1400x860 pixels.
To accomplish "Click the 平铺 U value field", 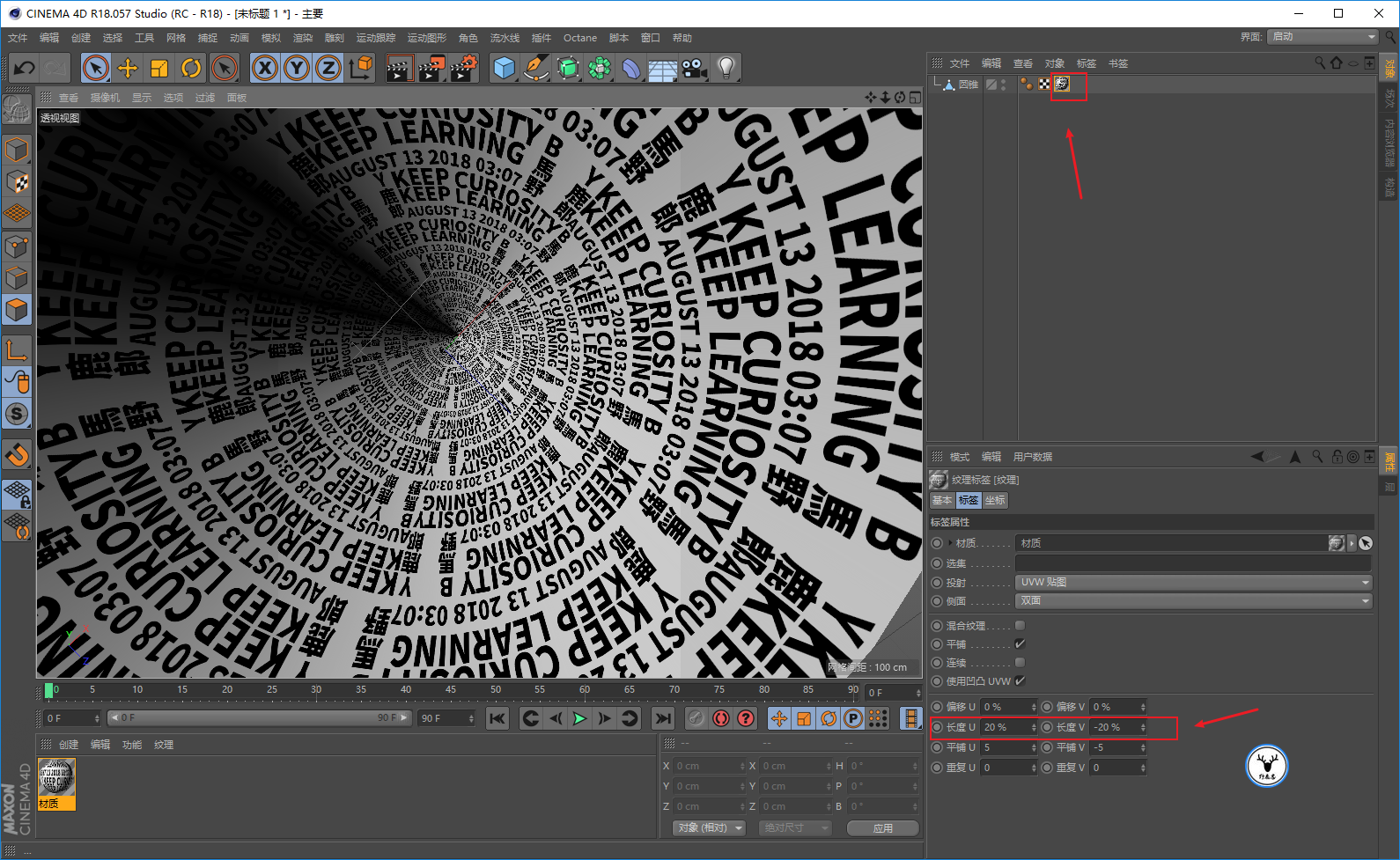I will coord(1006,747).
